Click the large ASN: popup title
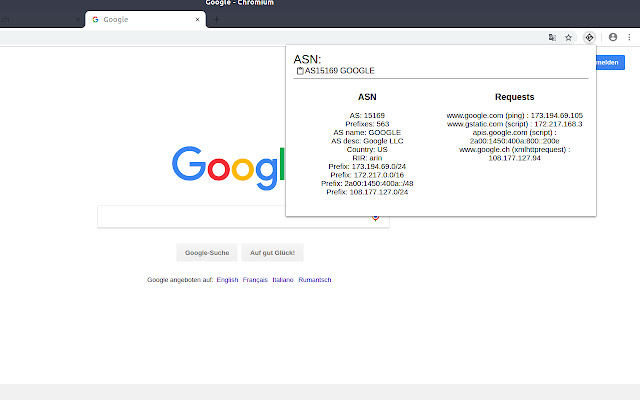The width and height of the screenshot is (640, 400). pos(307,59)
